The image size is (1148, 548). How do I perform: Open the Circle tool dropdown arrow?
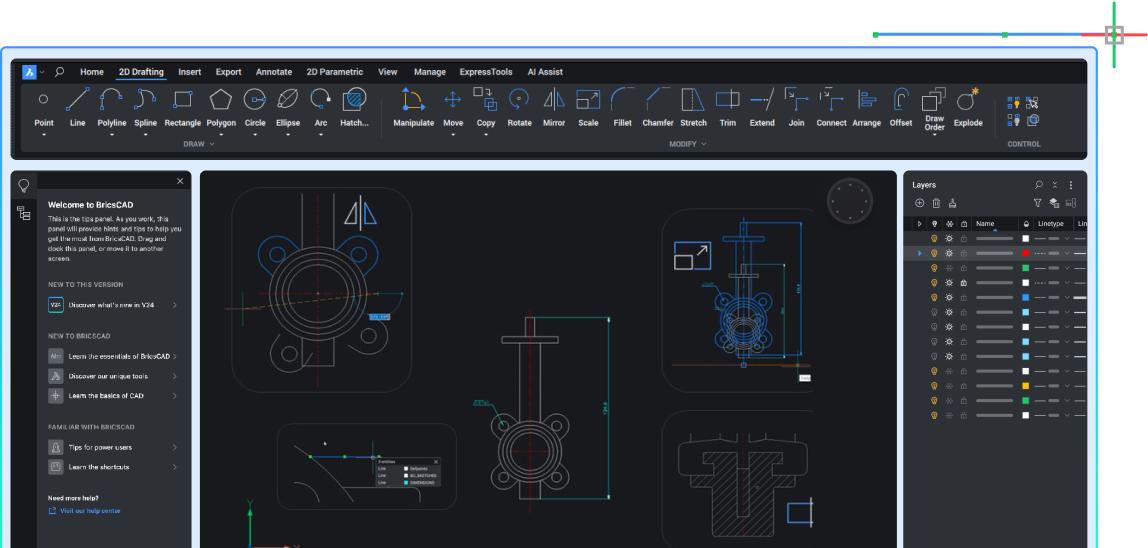(255, 135)
